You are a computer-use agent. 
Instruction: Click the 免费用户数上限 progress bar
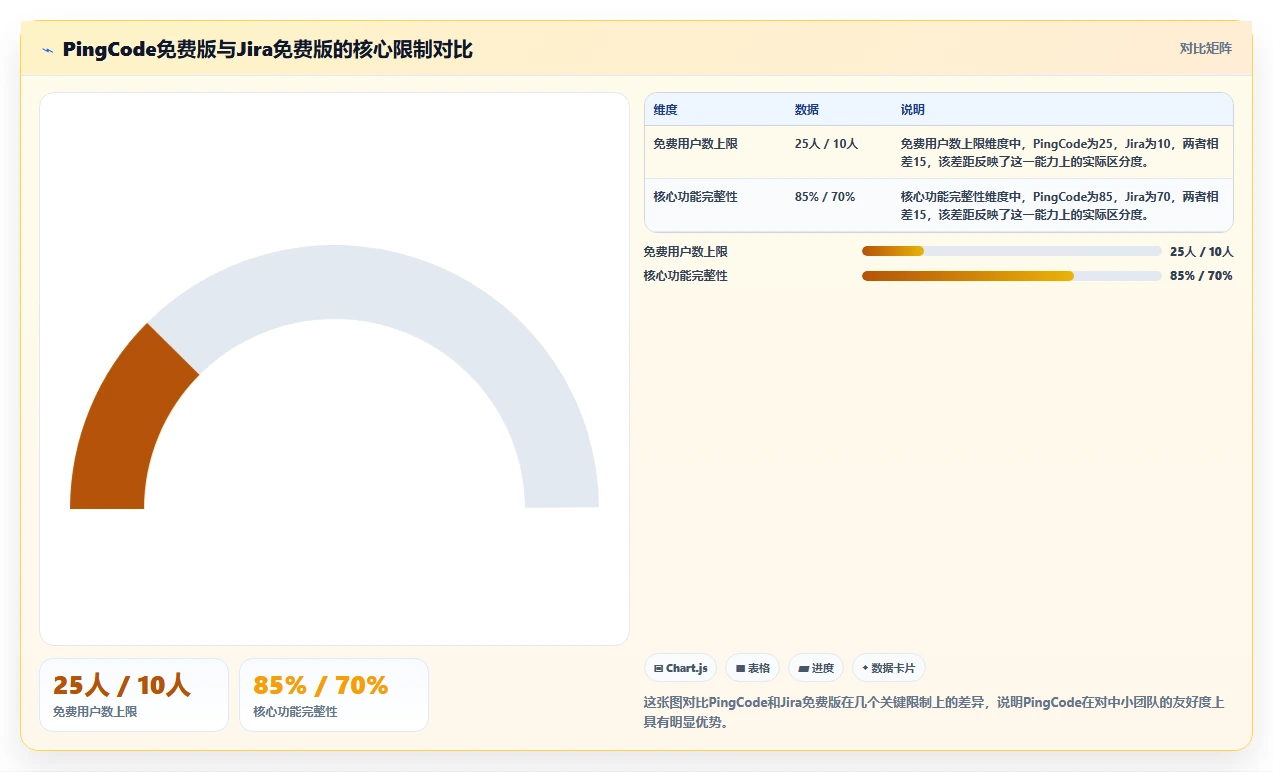[x=1012, y=252]
